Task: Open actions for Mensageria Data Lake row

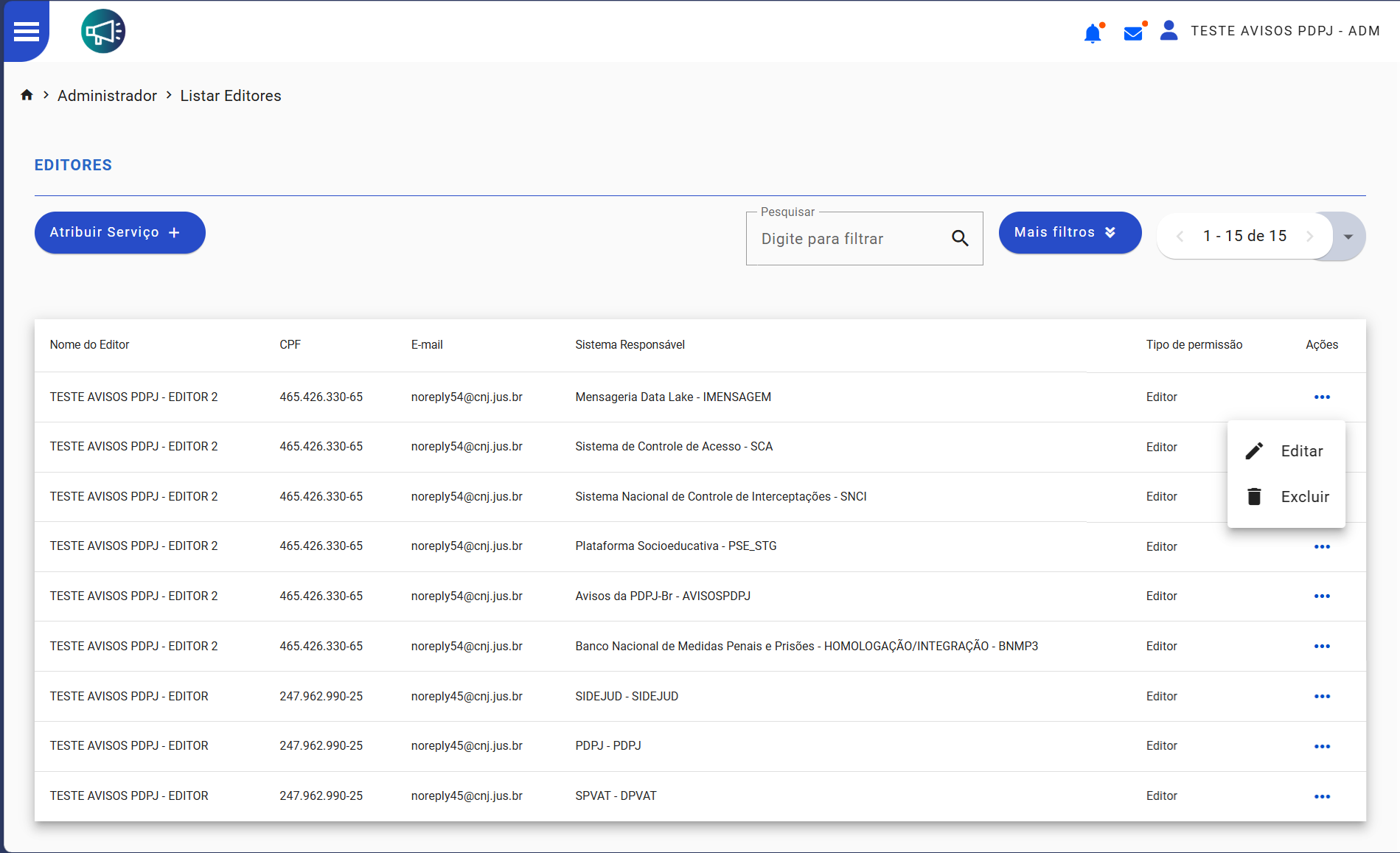Action: [x=1322, y=397]
